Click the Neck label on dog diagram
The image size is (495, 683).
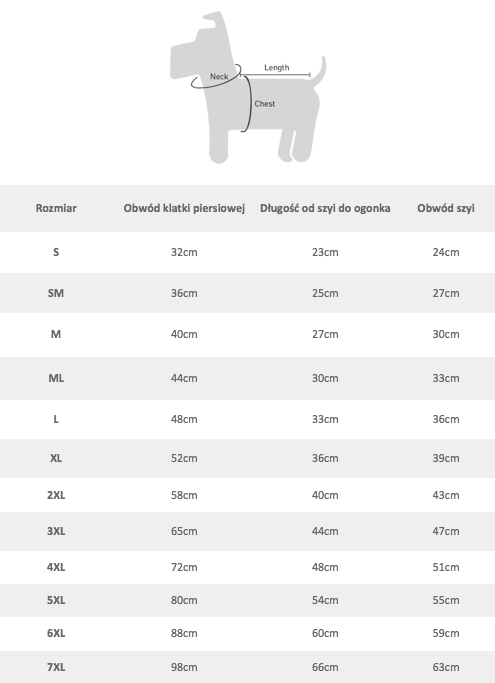click(219, 77)
